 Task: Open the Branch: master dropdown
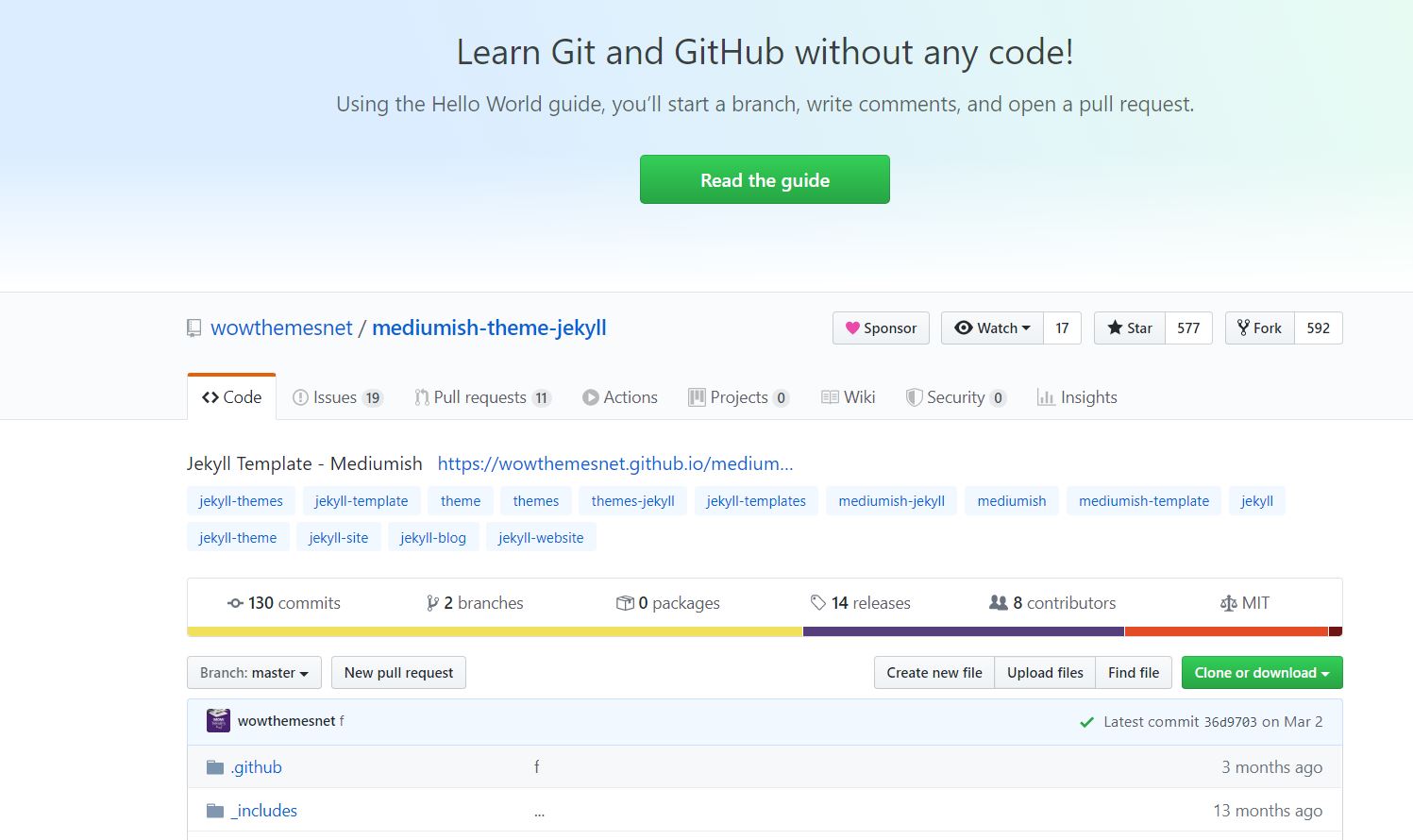pos(254,673)
